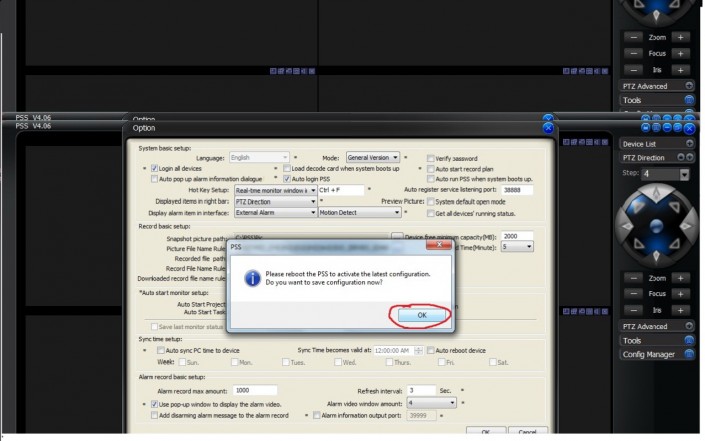Open the lower Tools panel
This screenshot has width=705, height=441.
click(689, 340)
